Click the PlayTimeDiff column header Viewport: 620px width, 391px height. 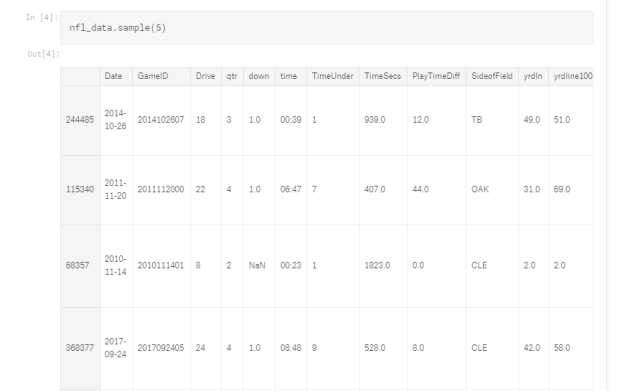[x=436, y=76]
